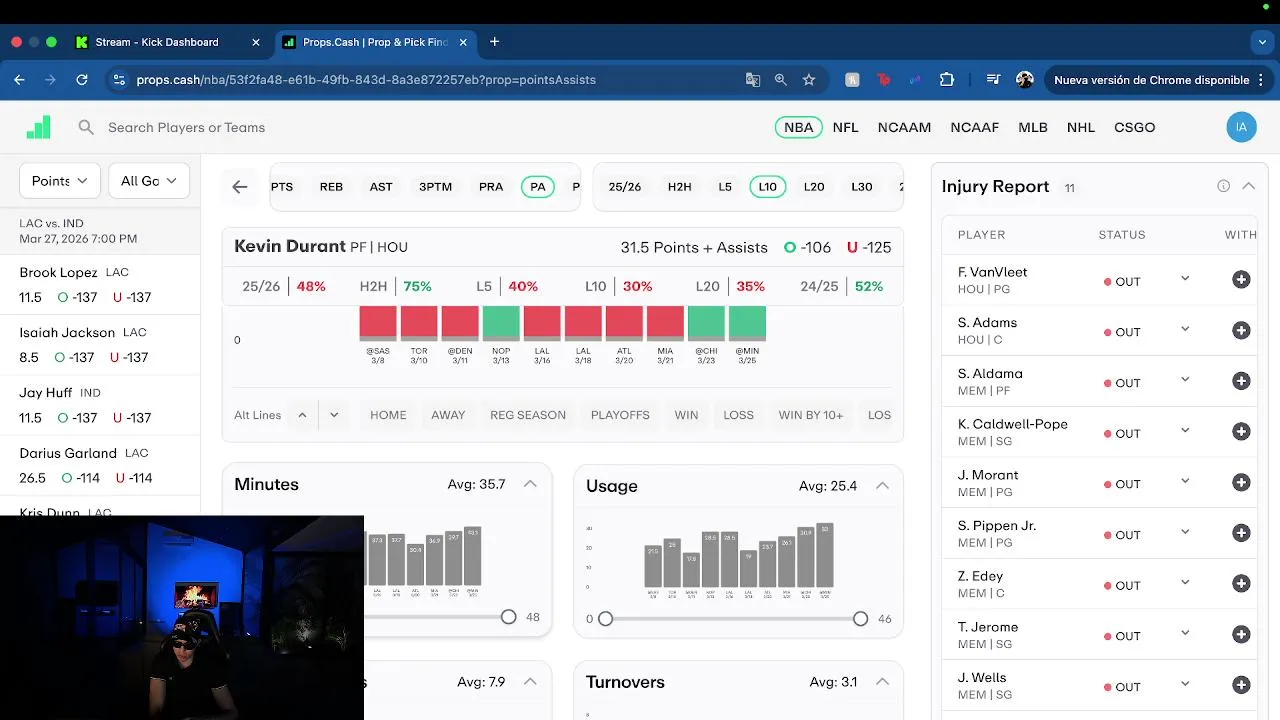Add S. Adams with plus icon
The height and width of the screenshot is (720, 1280).
point(1241,330)
